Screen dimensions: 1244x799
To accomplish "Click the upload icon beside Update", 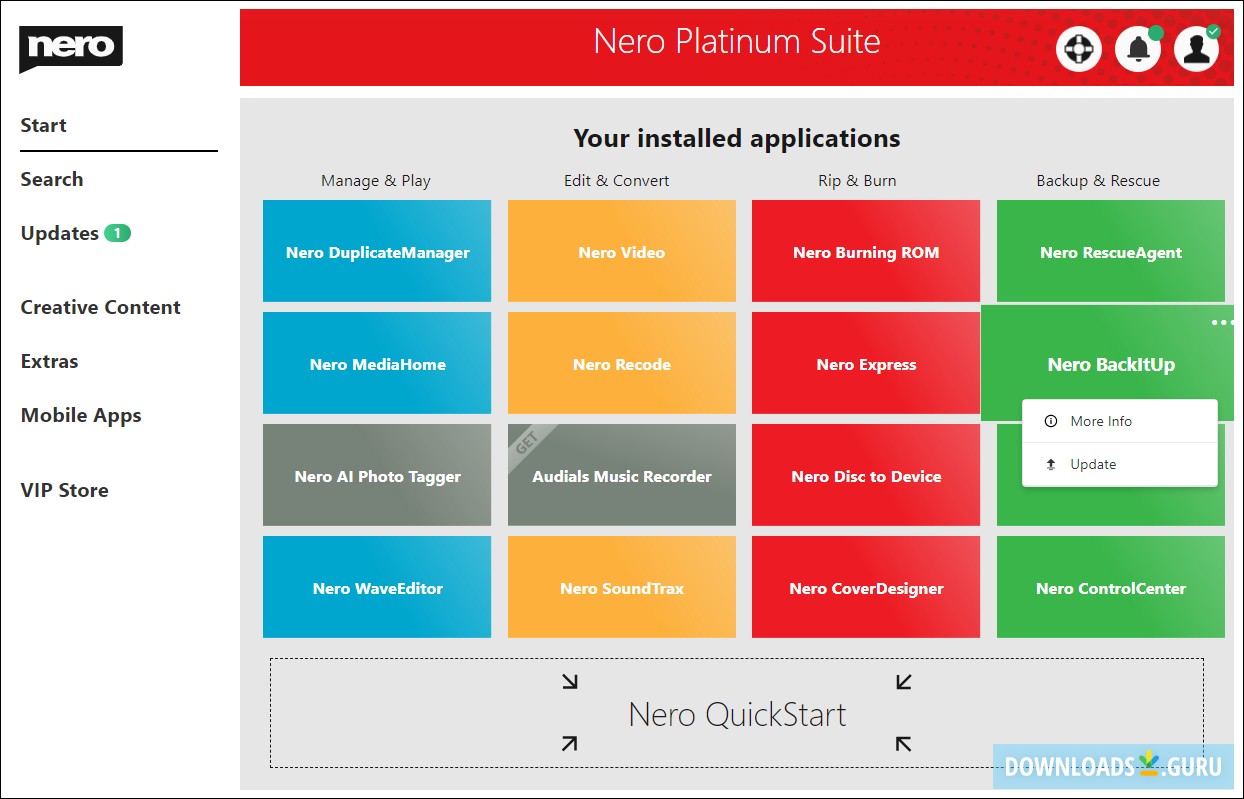I will pos(1050,464).
